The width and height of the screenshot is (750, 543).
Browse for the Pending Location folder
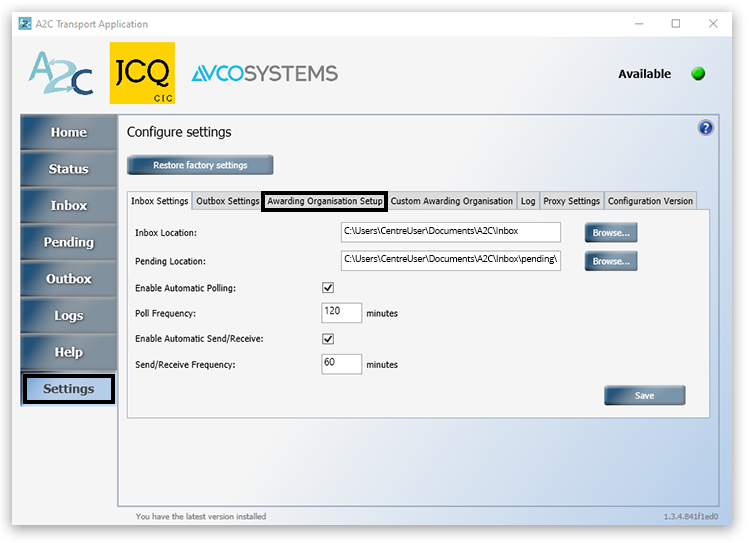(x=611, y=262)
